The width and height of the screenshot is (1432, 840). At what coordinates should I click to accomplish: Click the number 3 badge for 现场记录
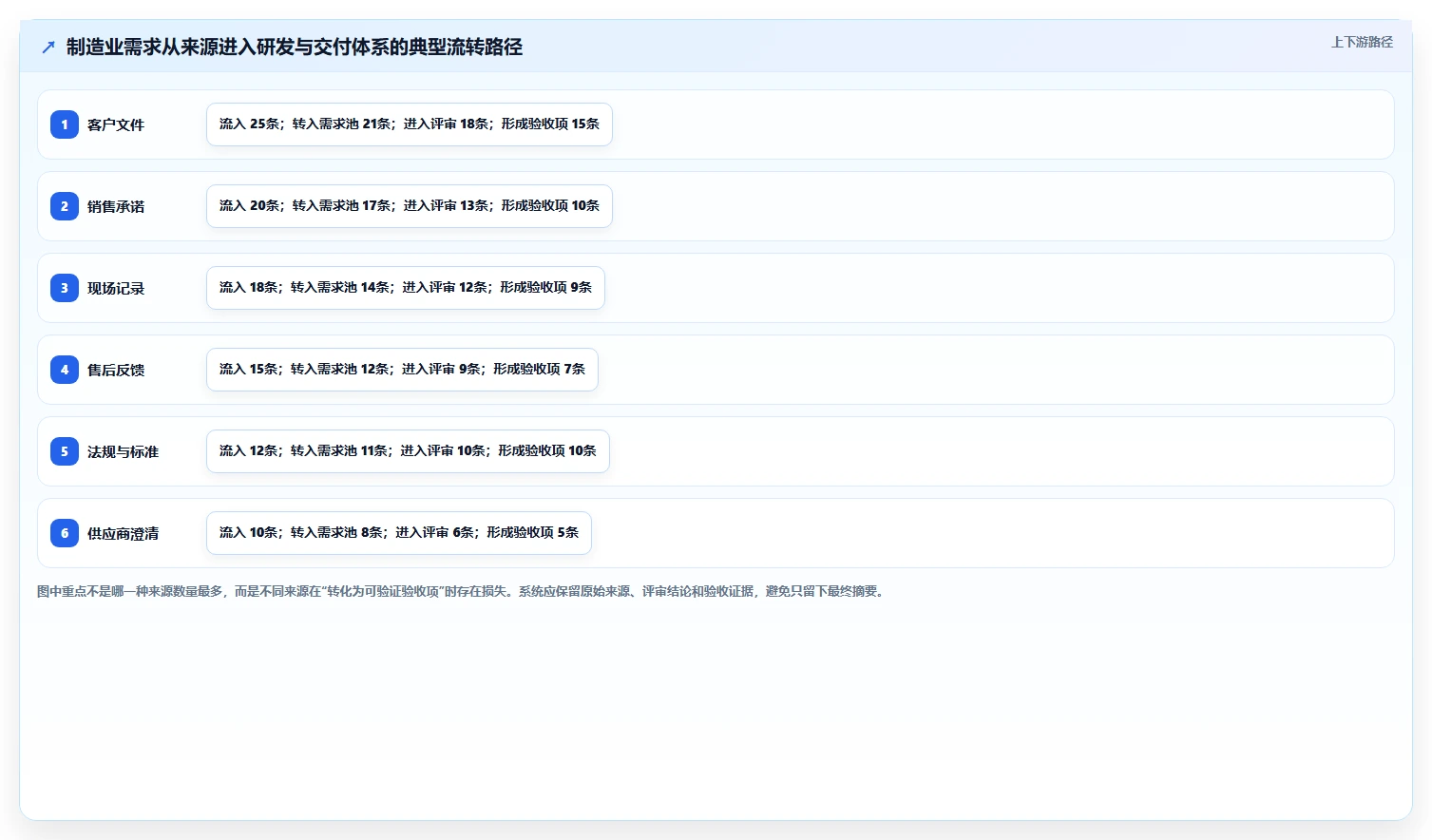pos(65,288)
